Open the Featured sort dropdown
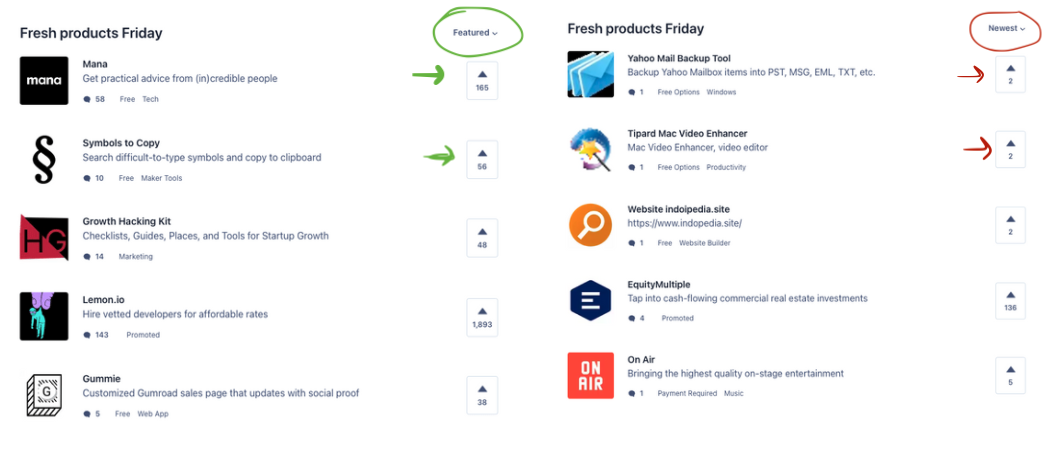Image resolution: width=1056 pixels, height=453 pixels. coord(474,33)
